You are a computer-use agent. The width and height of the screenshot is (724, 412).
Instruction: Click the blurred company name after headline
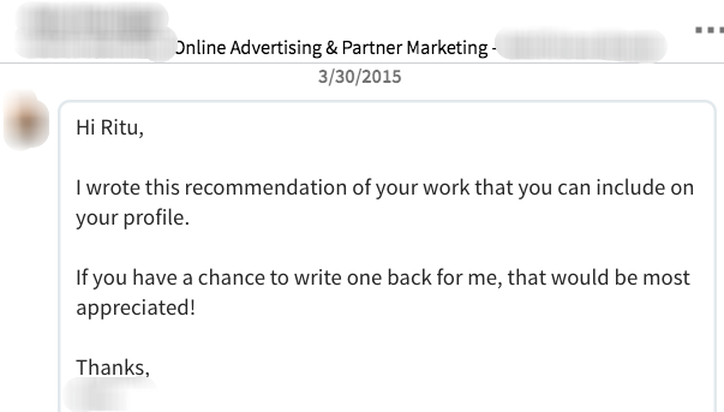(582, 46)
